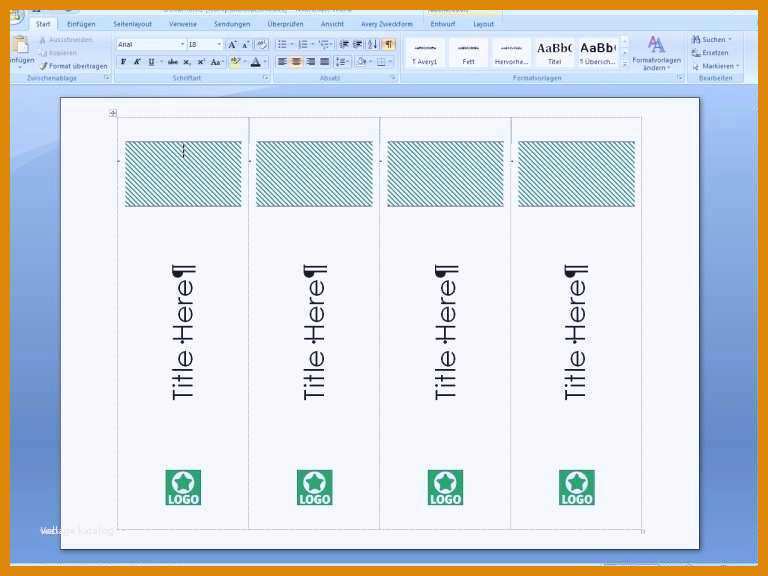Click the table move handle at top-left
This screenshot has height=576, width=768.
[113, 113]
